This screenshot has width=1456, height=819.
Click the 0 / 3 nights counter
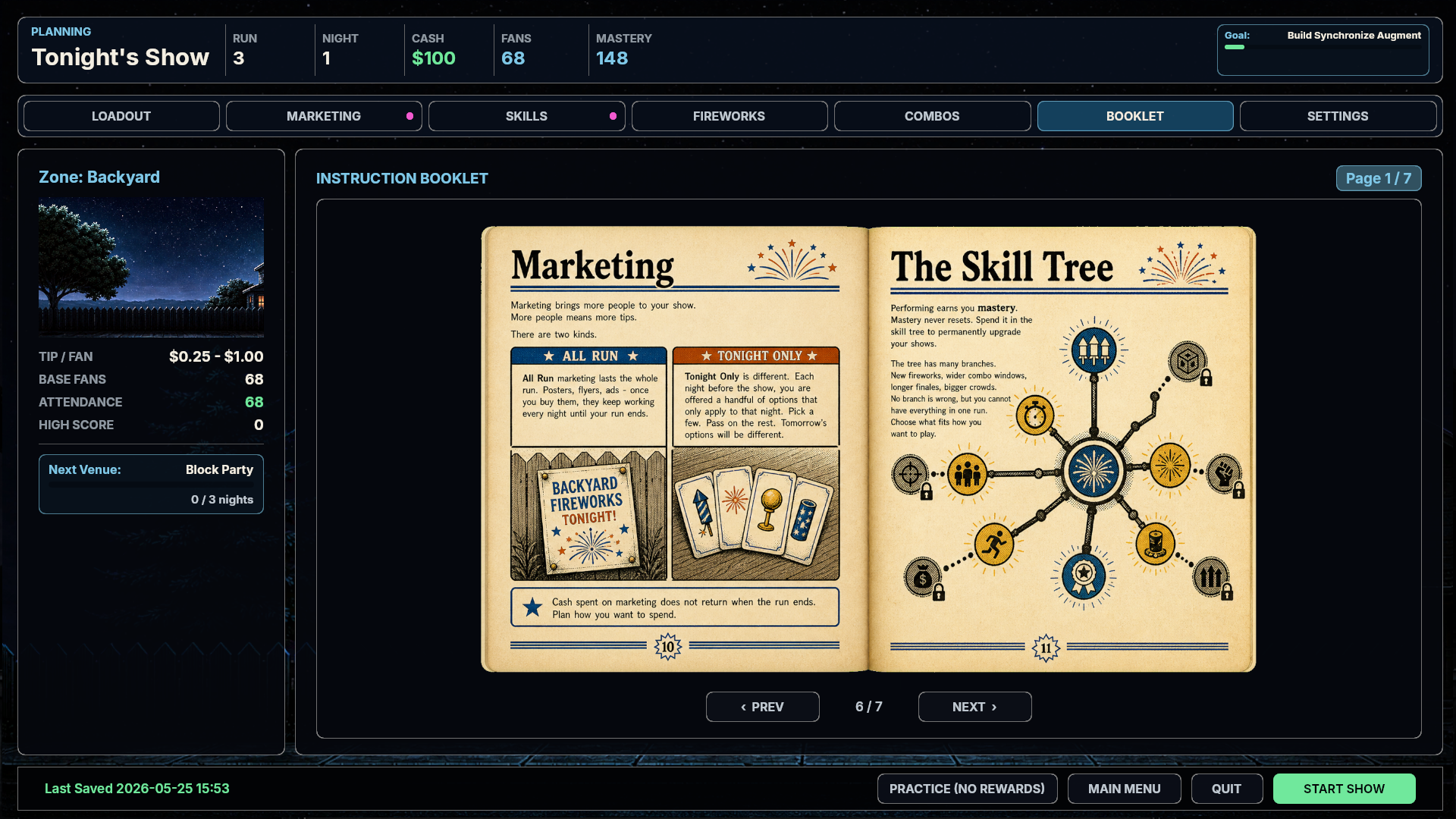click(222, 500)
